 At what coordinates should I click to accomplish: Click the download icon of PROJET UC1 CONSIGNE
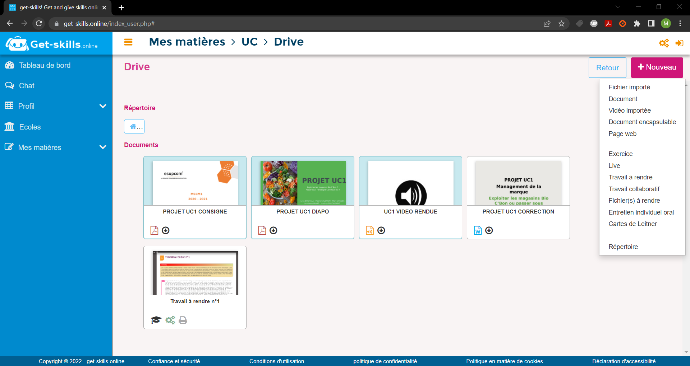pos(165,230)
